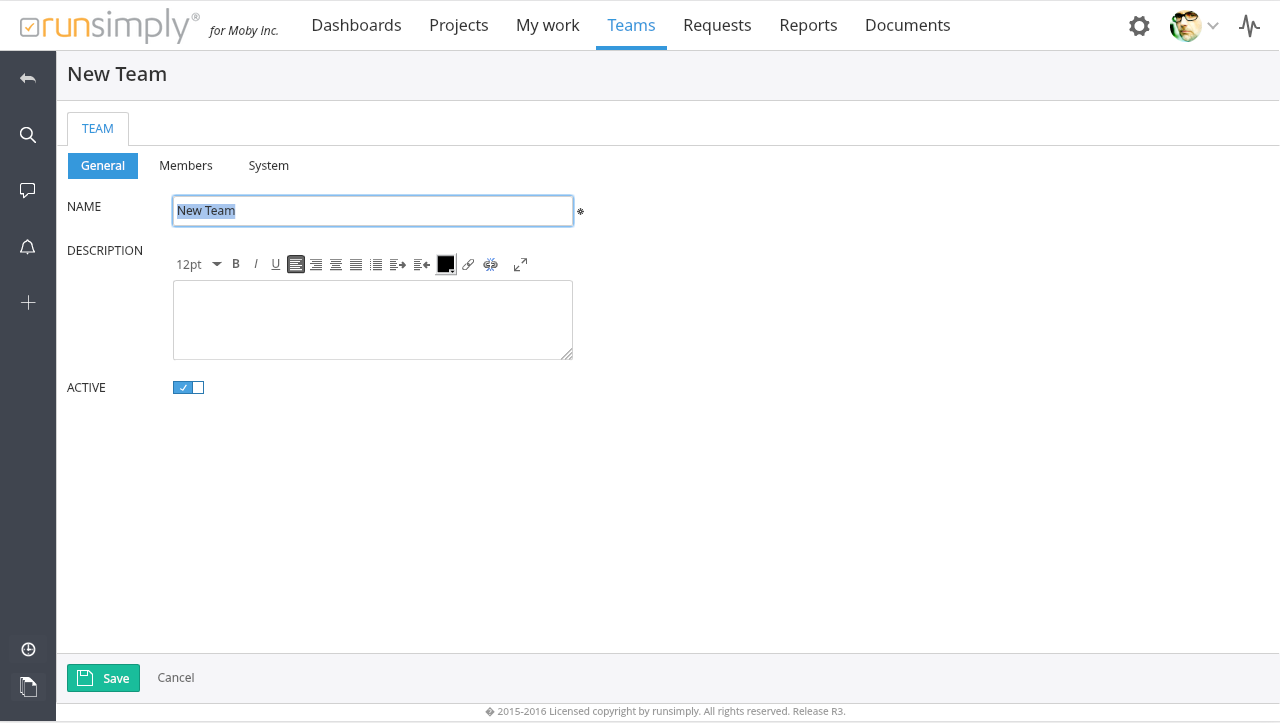Open the Projects menu

458,25
